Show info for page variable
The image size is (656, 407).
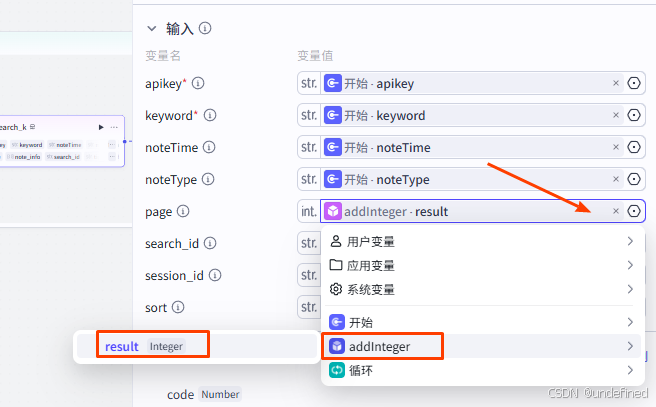(183, 211)
